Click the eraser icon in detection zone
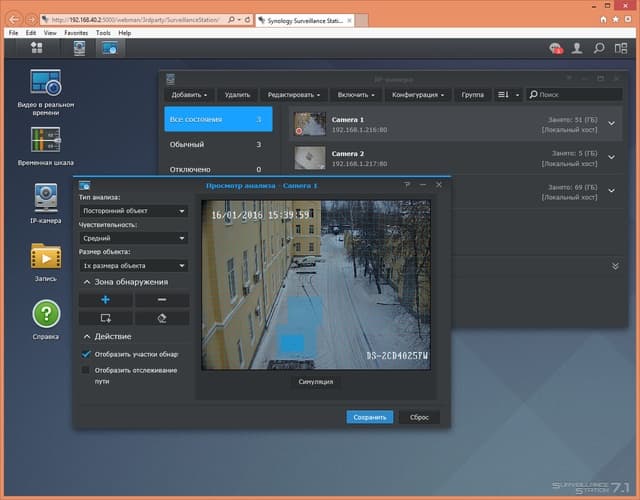 click(x=161, y=317)
